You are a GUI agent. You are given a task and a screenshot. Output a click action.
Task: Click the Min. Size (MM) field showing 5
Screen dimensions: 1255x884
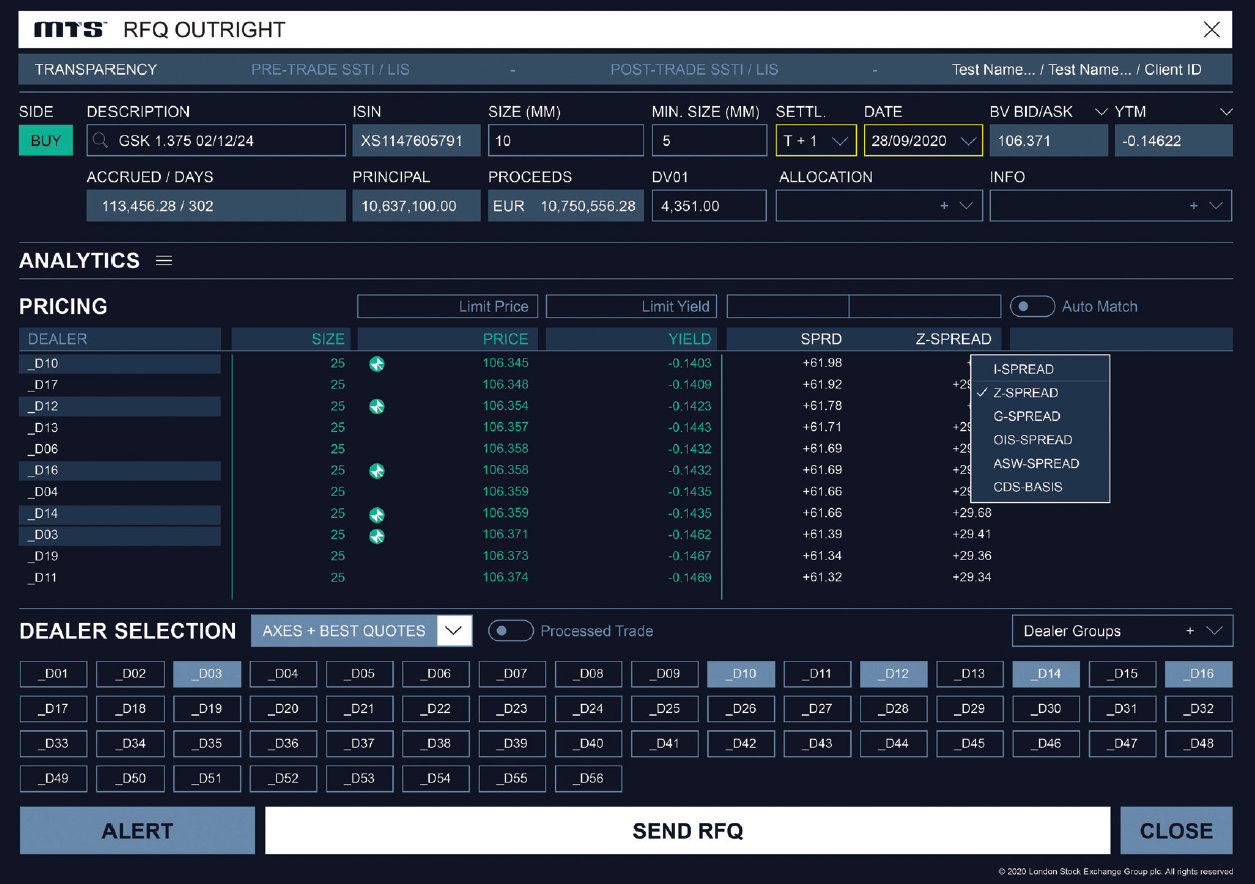pos(710,141)
